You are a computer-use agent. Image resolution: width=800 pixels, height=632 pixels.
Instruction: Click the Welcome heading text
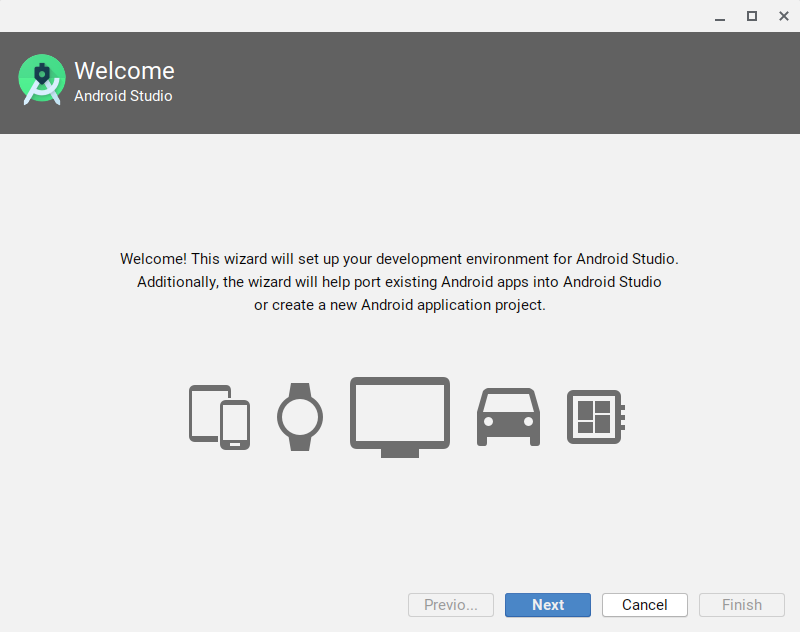tap(124, 71)
